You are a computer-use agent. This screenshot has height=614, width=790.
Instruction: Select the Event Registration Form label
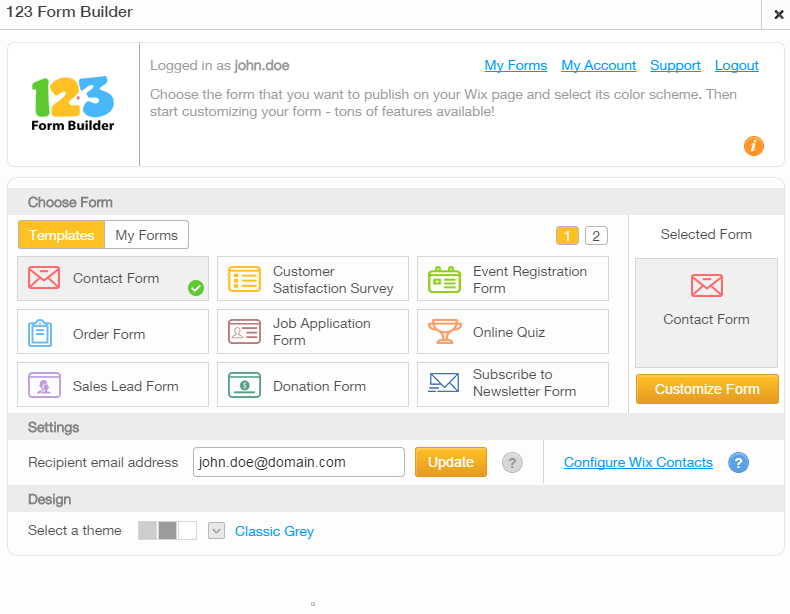(x=530, y=280)
